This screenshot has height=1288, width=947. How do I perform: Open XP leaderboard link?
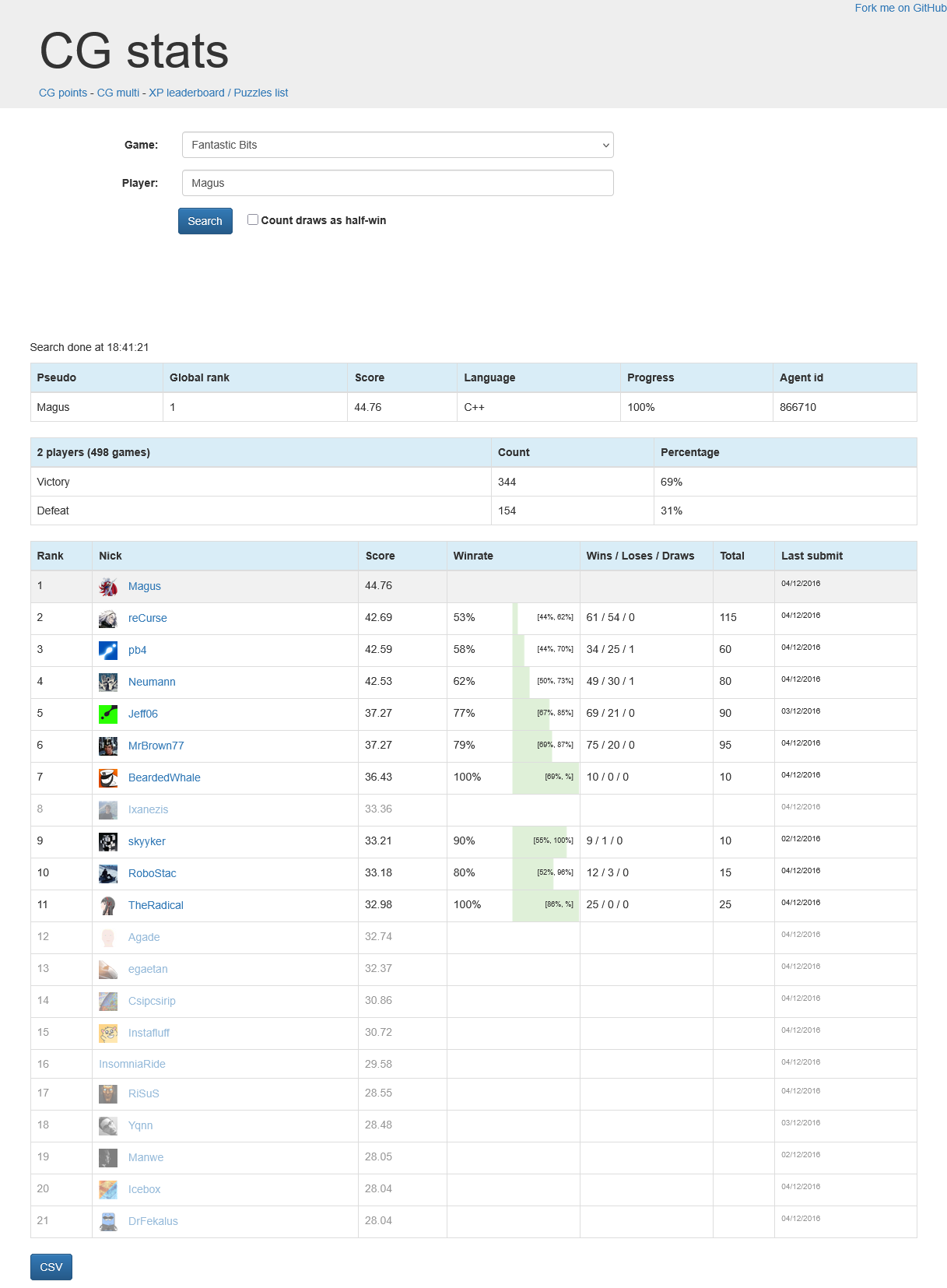[187, 93]
